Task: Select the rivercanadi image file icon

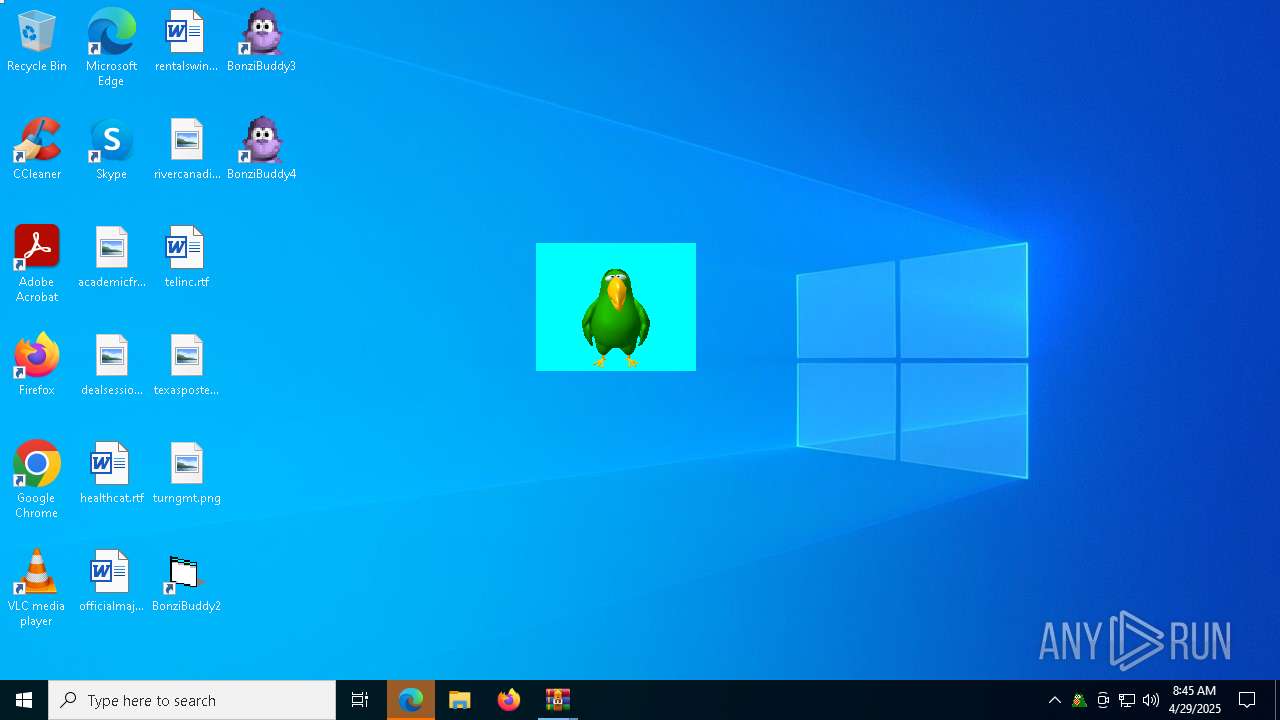Action: click(186, 149)
